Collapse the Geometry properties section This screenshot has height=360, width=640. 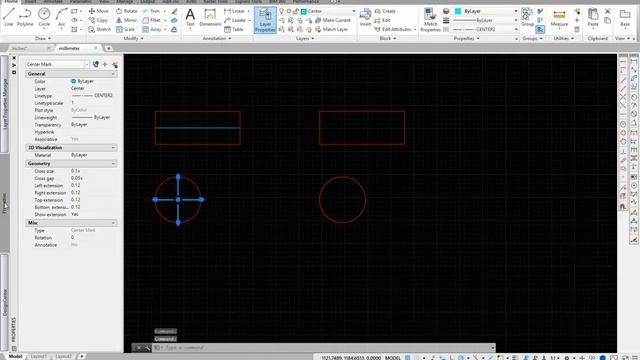tap(113, 164)
